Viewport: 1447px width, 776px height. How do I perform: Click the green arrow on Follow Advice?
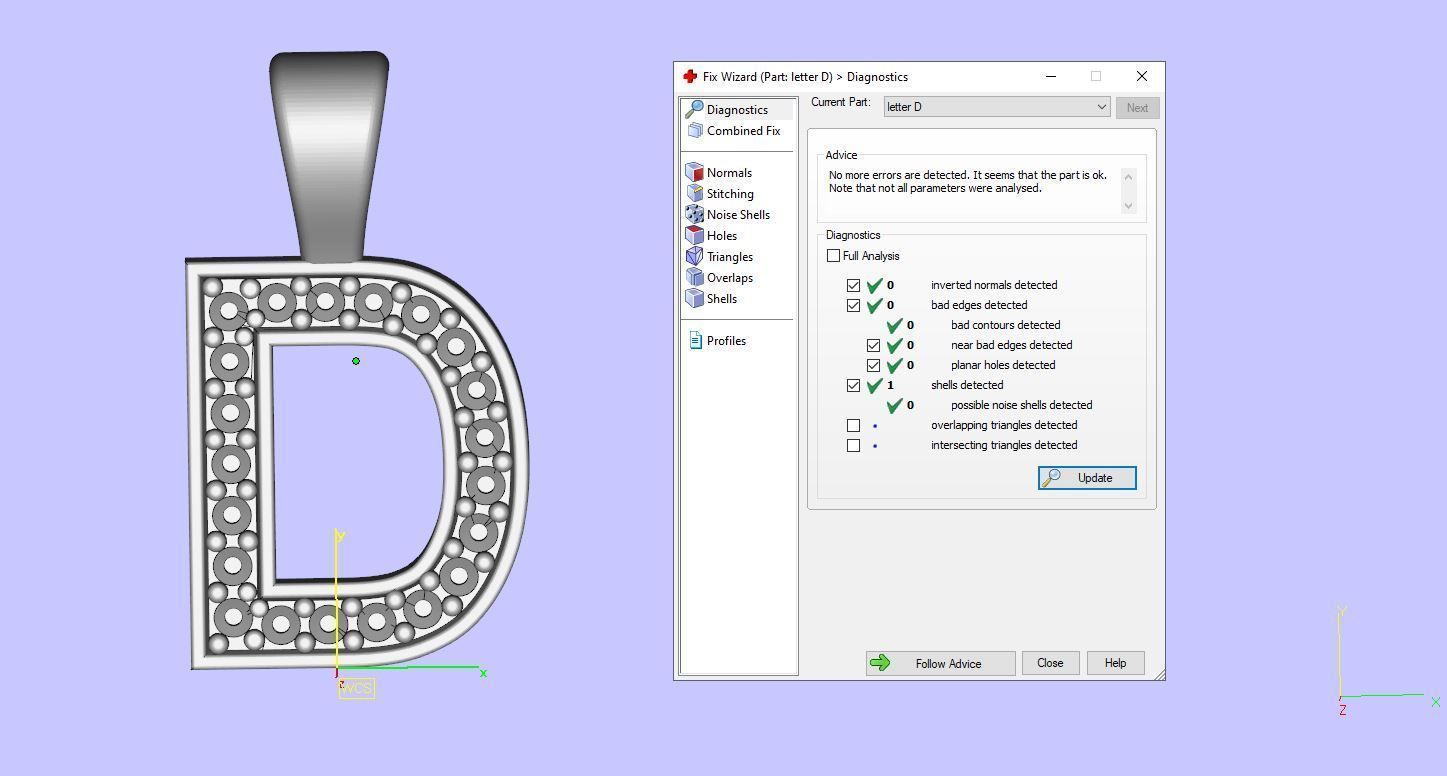pos(880,663)
